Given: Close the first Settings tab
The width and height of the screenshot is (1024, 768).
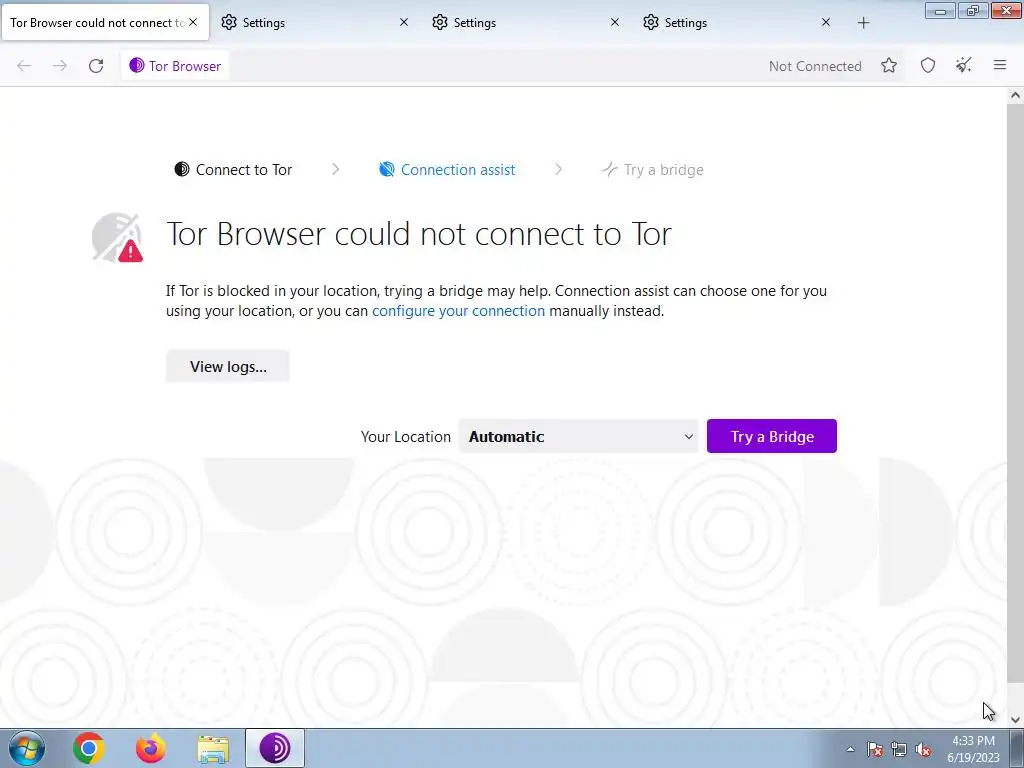Looking at the screenshot, I should click(404, 22).
